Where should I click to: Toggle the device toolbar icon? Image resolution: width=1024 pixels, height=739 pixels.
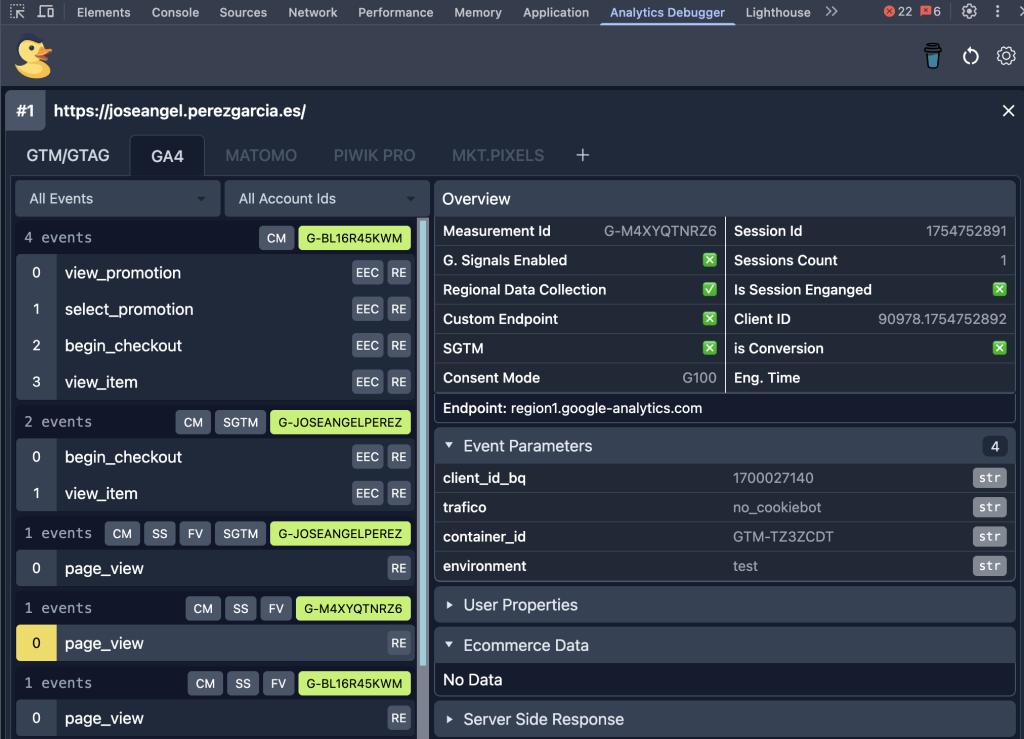[46, 11]
